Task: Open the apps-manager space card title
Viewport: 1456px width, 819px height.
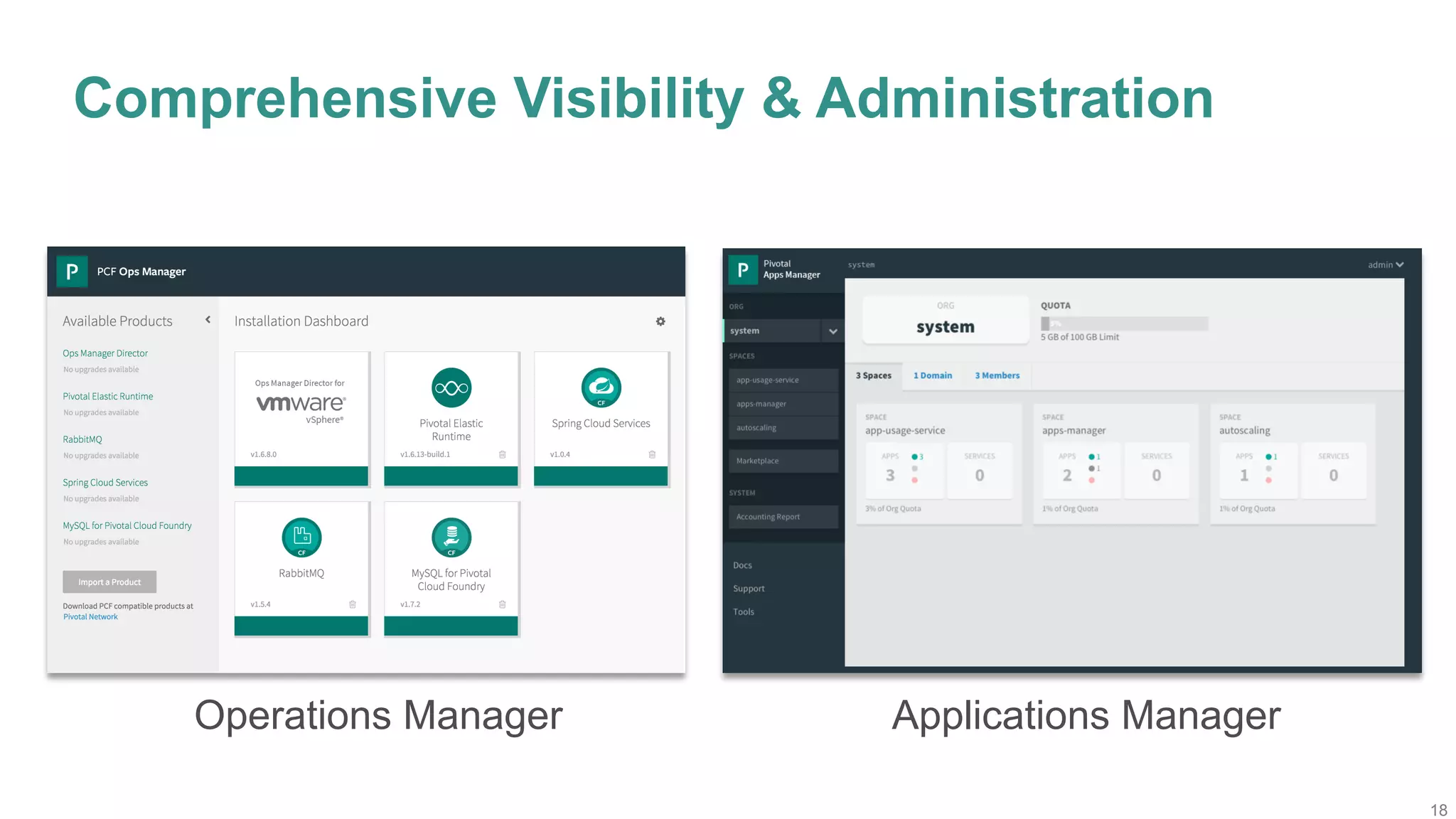Action: (1074, 430)
